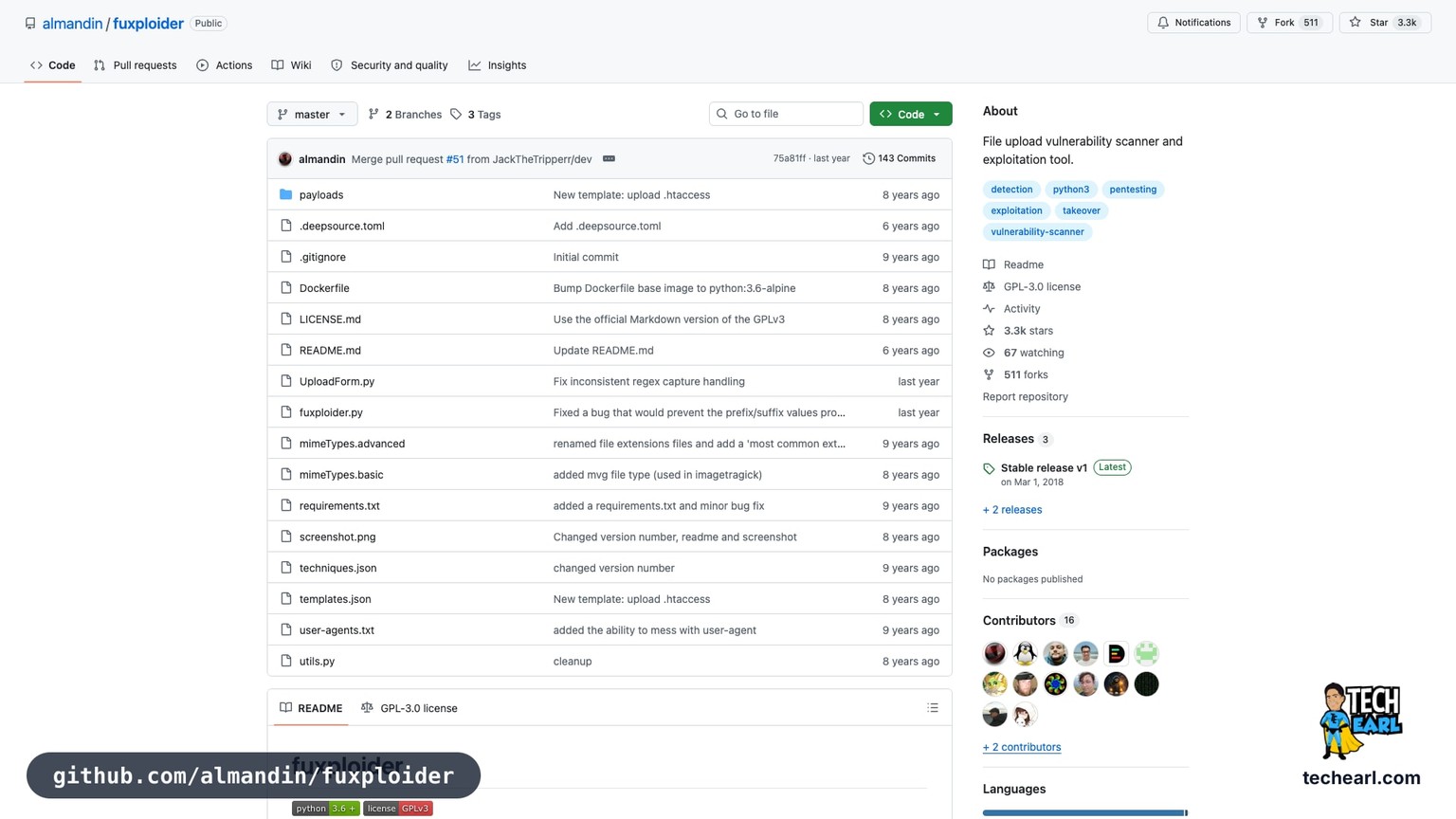Viewport: 1456px width, 819px height.
Task: Click the forks icon in About
Action: click(989, 374)
